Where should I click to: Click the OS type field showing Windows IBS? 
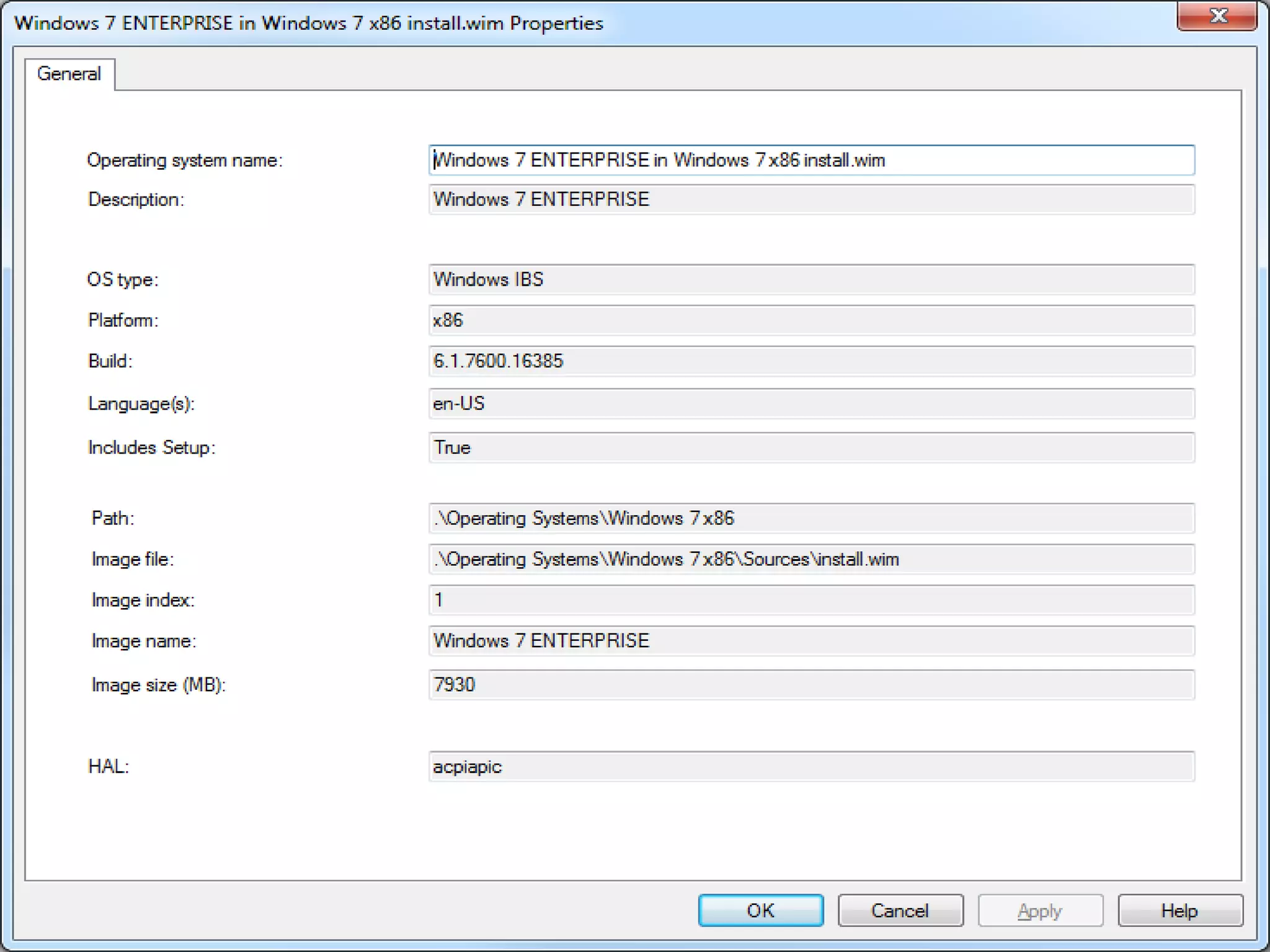tap(811, 280)
